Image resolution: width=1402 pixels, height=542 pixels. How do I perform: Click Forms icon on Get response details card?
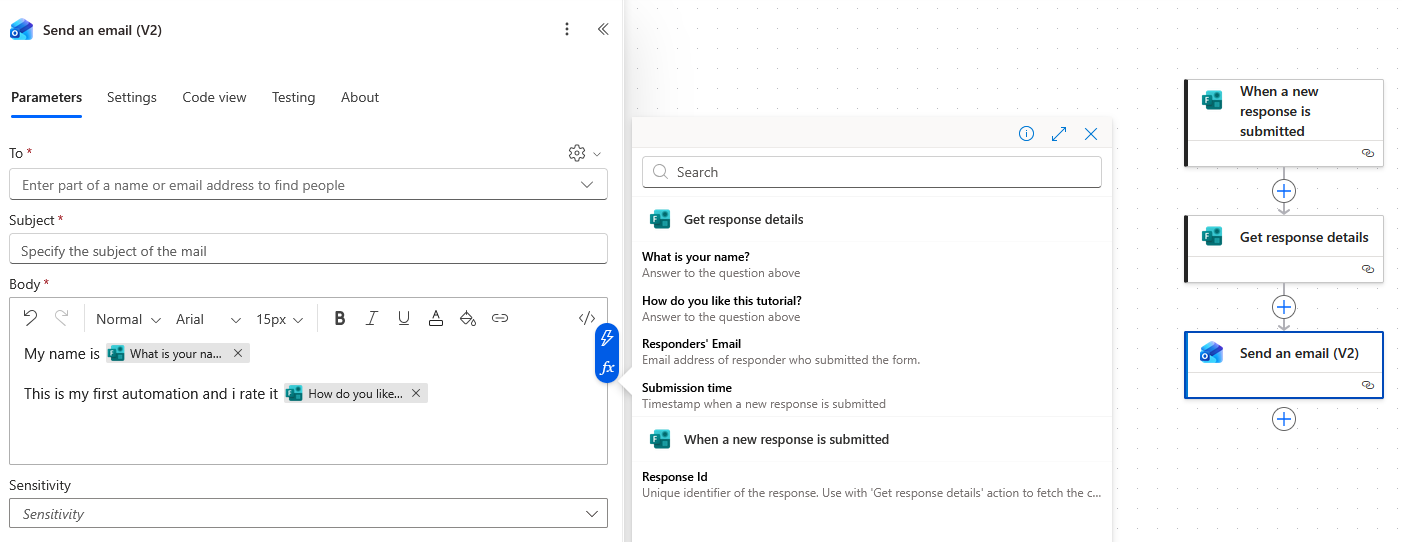point(1213,236)
